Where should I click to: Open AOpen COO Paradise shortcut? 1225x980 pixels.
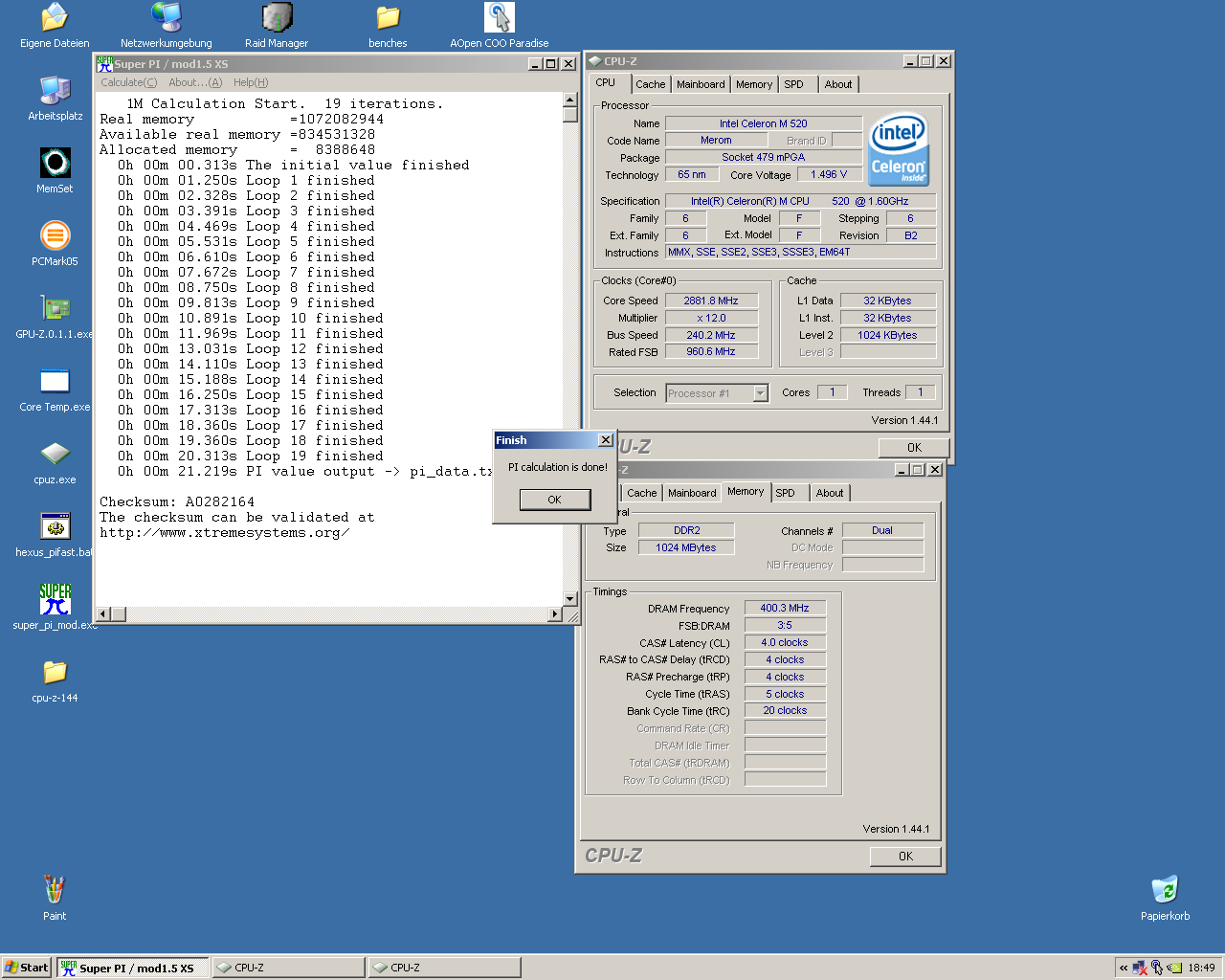500,26
